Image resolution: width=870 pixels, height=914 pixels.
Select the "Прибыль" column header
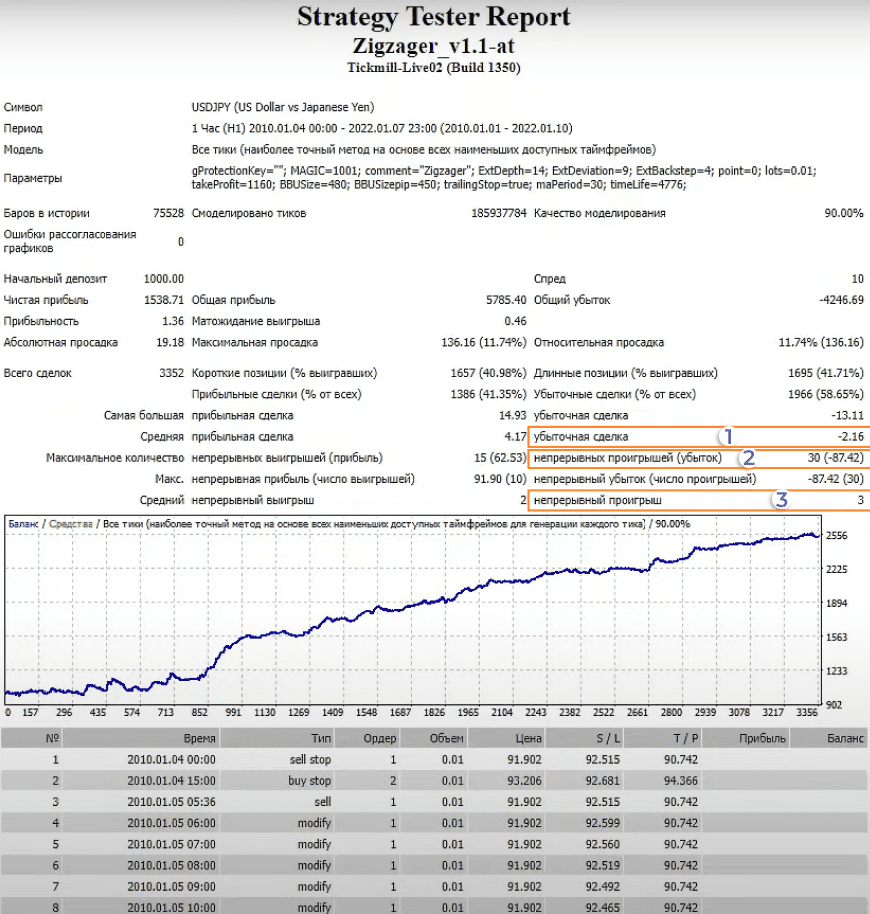tap(763, 738)
